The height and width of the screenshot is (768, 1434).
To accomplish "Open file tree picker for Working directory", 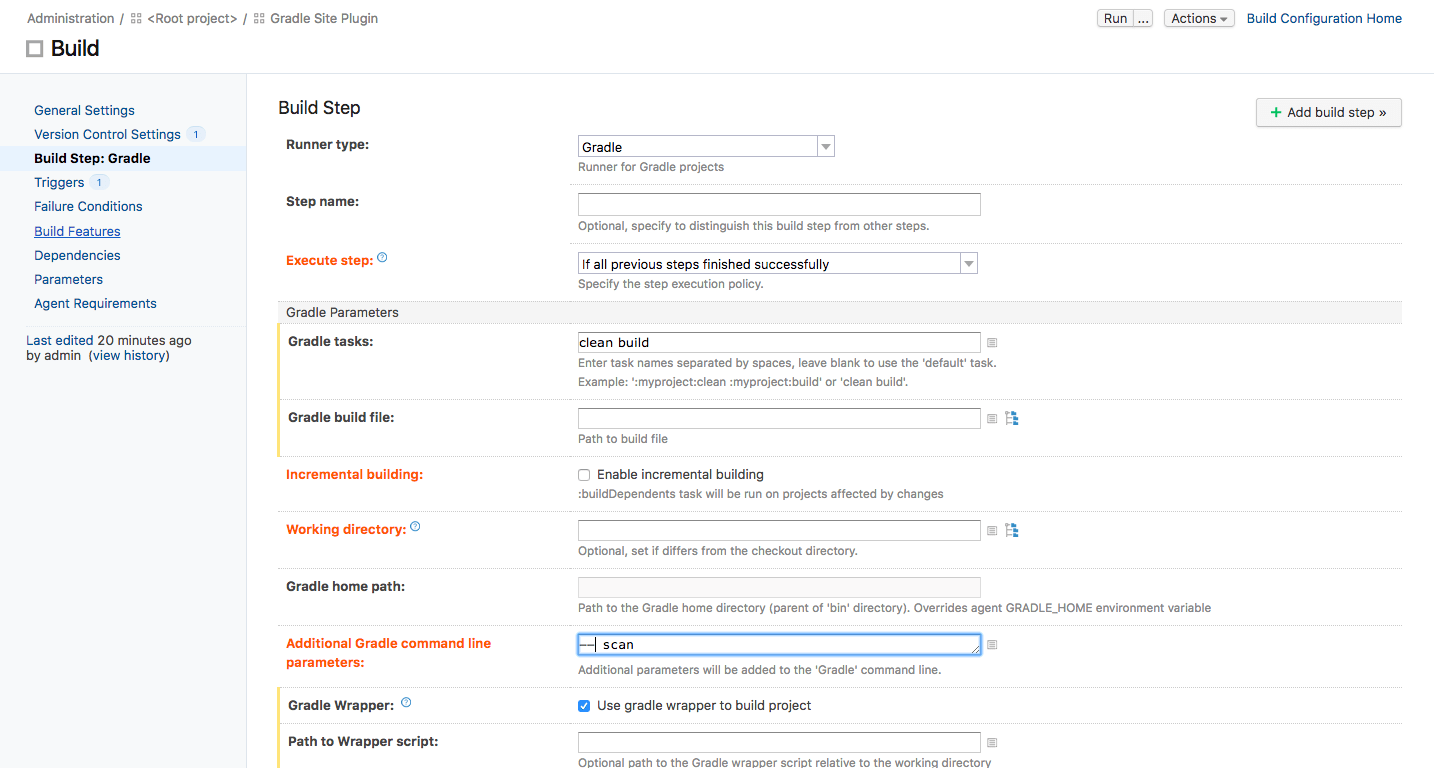I will point(1011,530).
